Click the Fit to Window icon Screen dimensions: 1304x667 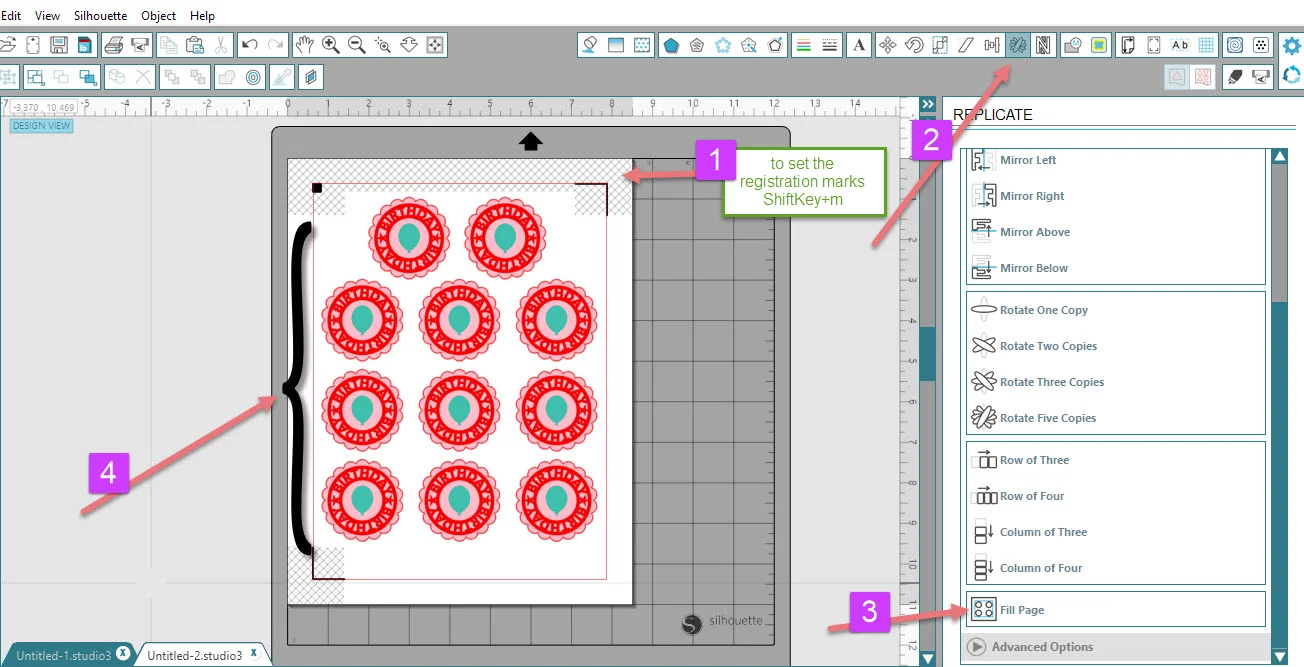click(x=435, y=45)
